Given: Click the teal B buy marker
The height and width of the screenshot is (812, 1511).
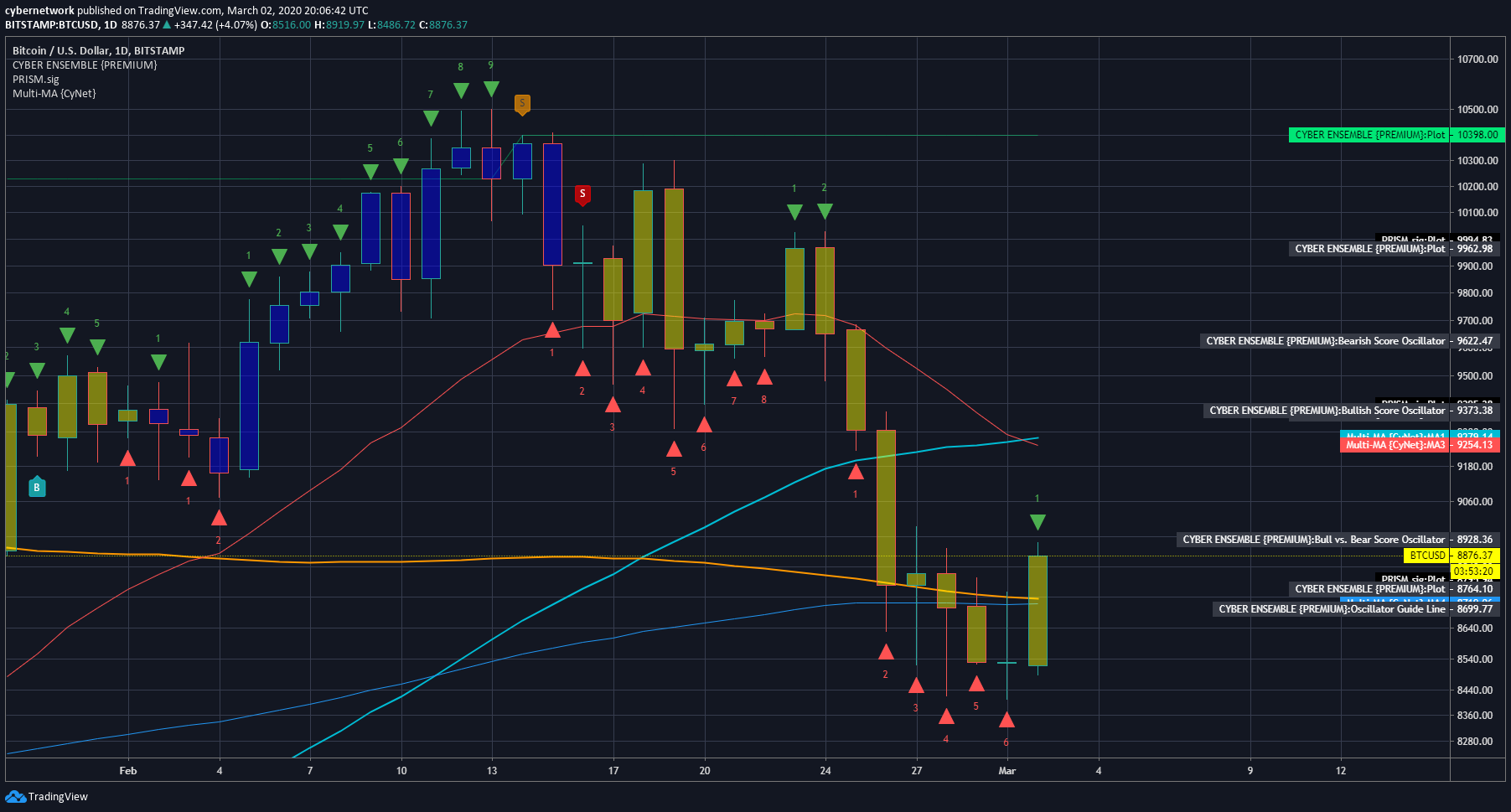Looking at the screenshot, I should click(37, 487).
